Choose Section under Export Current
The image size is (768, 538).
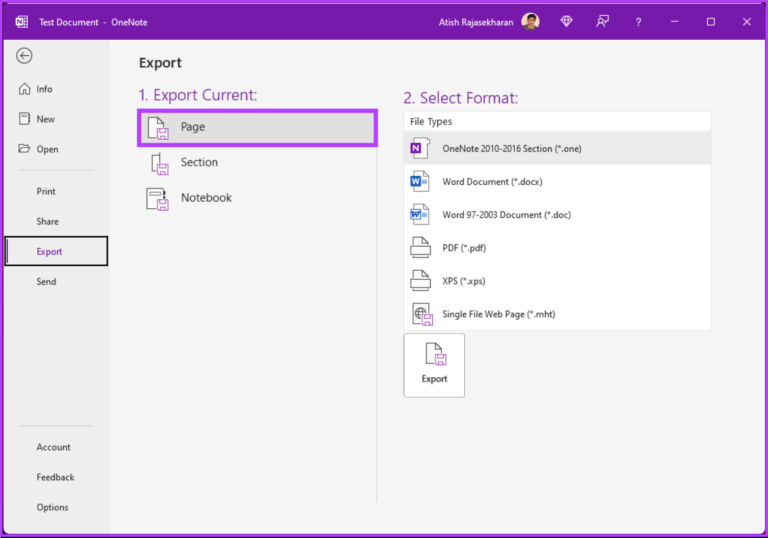pos(258,163)
